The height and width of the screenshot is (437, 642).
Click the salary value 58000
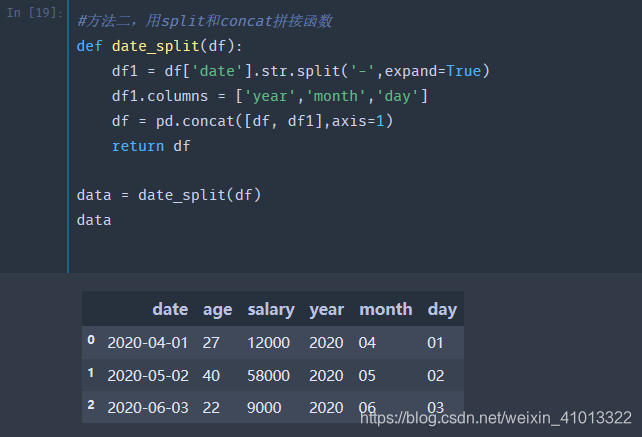click(269, 376)
